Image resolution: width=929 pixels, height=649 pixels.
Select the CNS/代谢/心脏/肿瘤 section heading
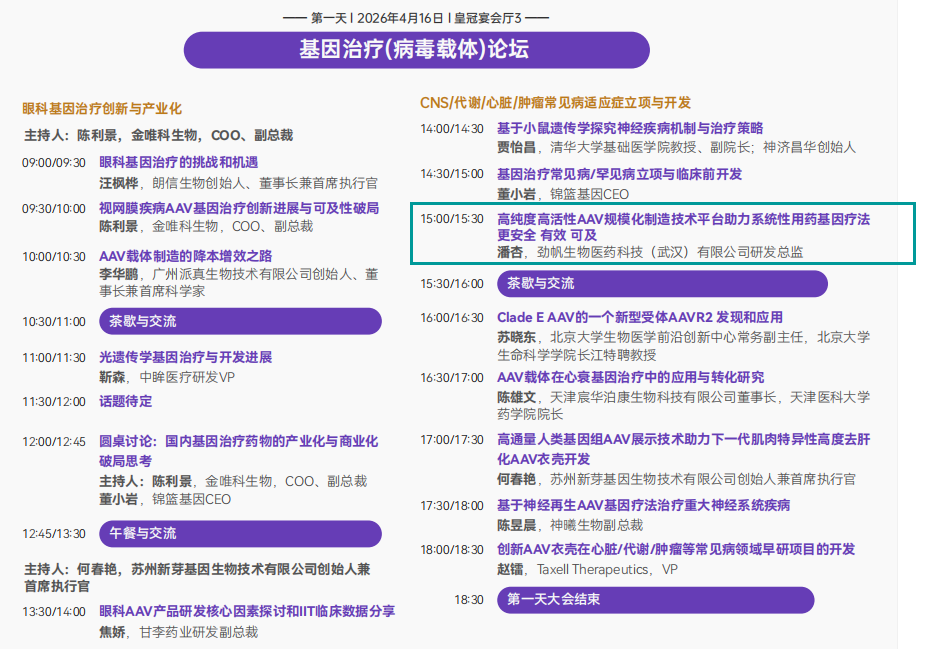(x=555, y=103)
